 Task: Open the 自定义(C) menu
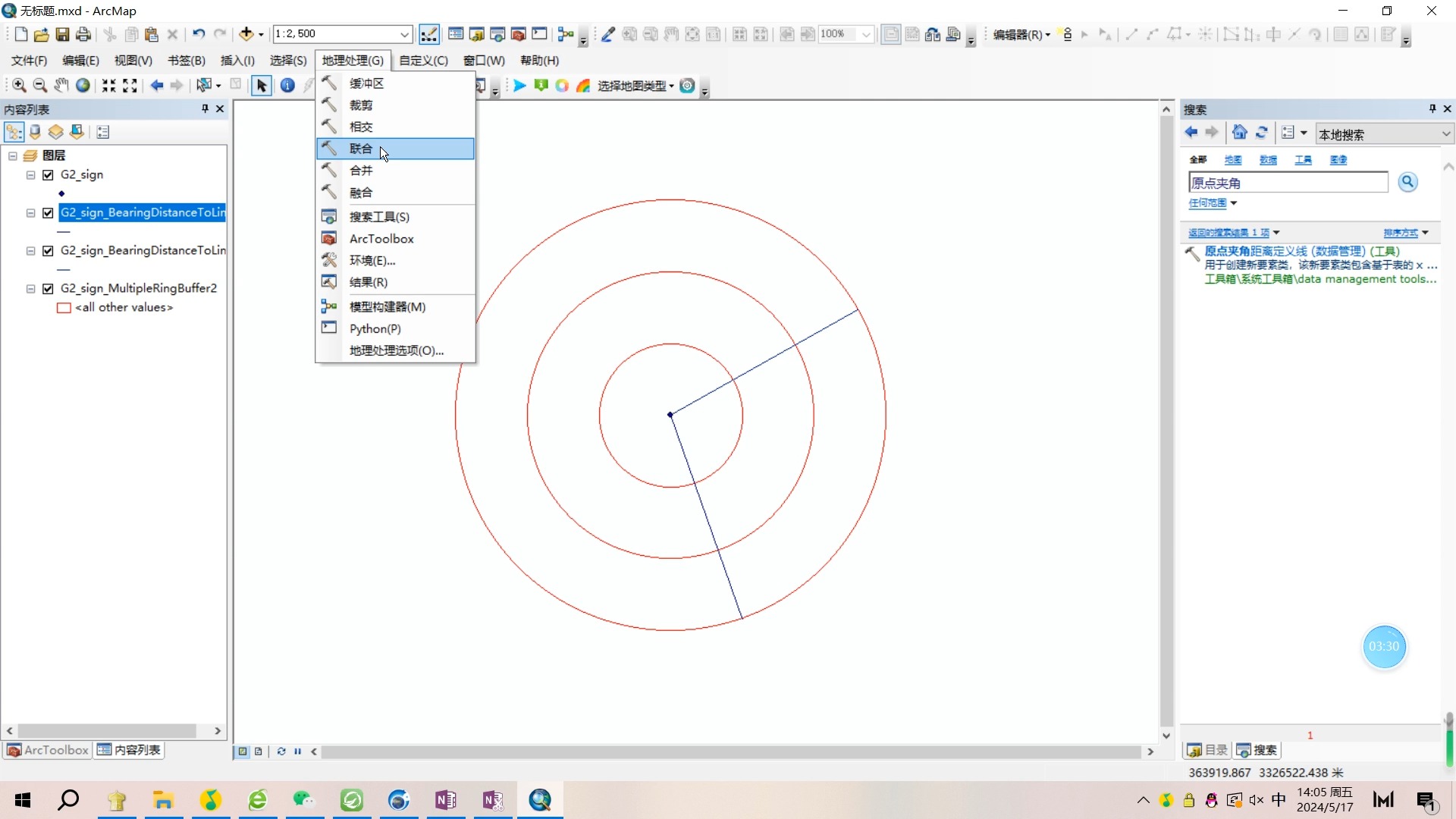423,61
